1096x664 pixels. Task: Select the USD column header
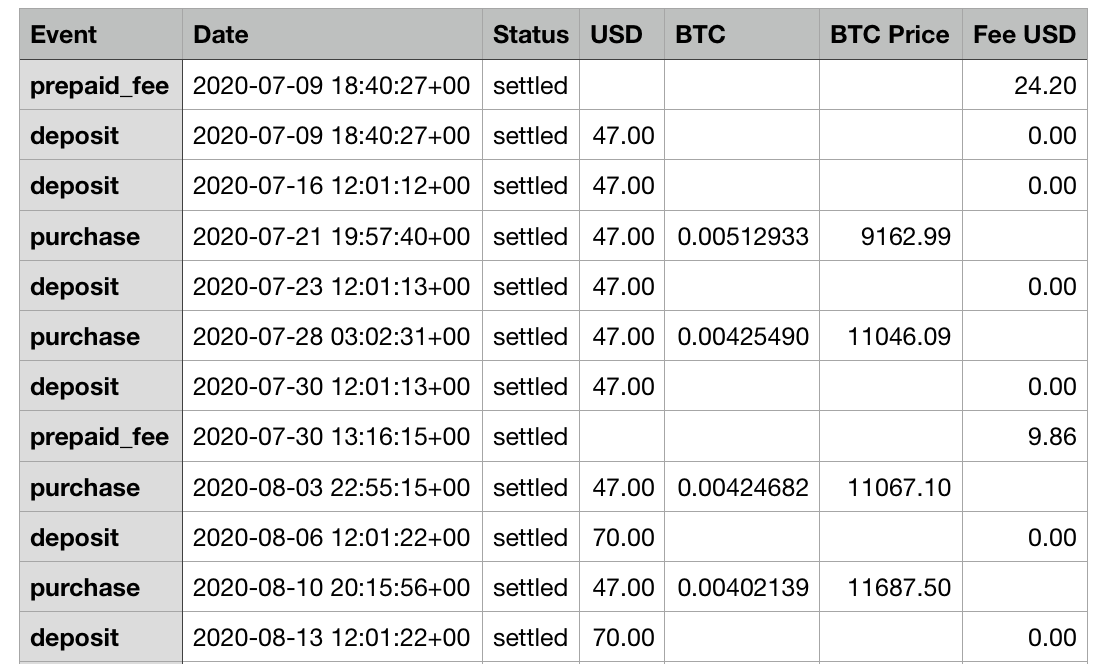click(621, 34)
